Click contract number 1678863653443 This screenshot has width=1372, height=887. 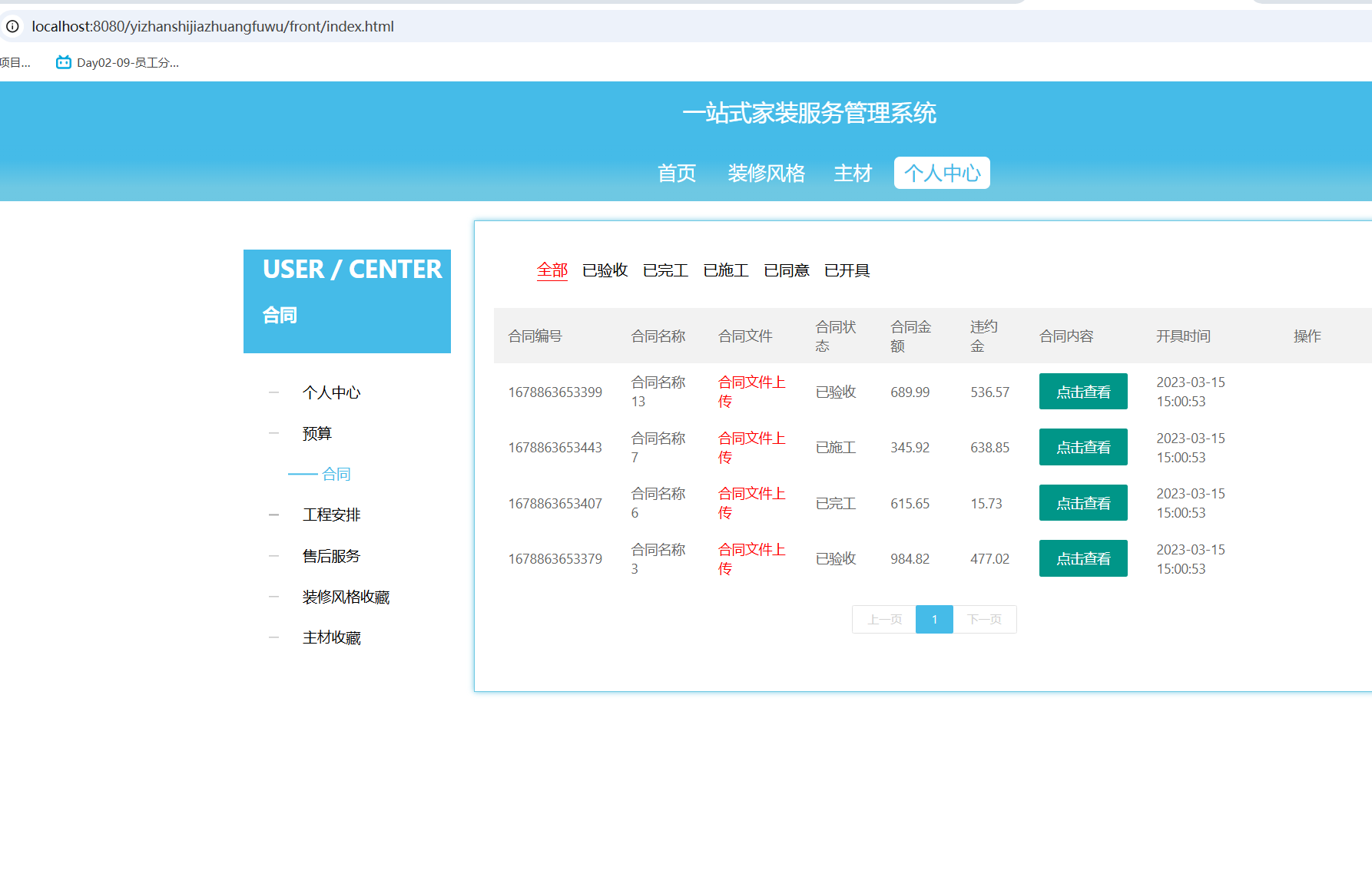click(x=555, y=448)
